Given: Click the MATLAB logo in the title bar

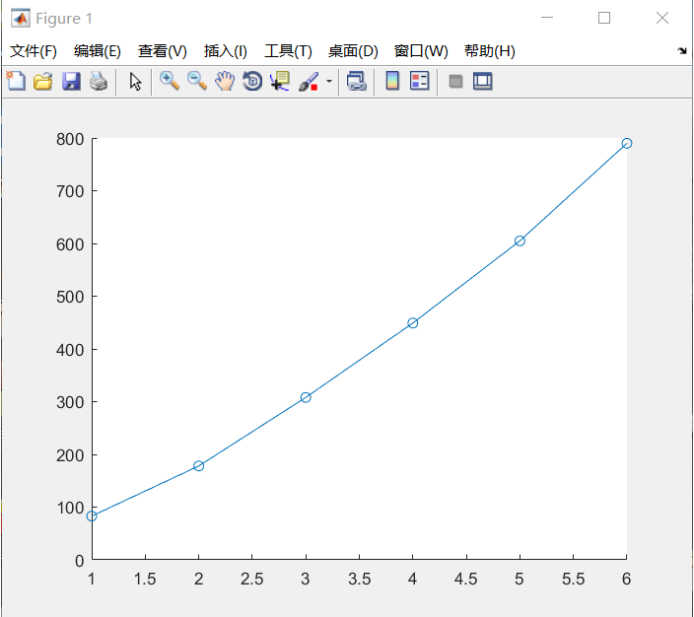Looking at the screenshot, I should [x=20, y=19].
